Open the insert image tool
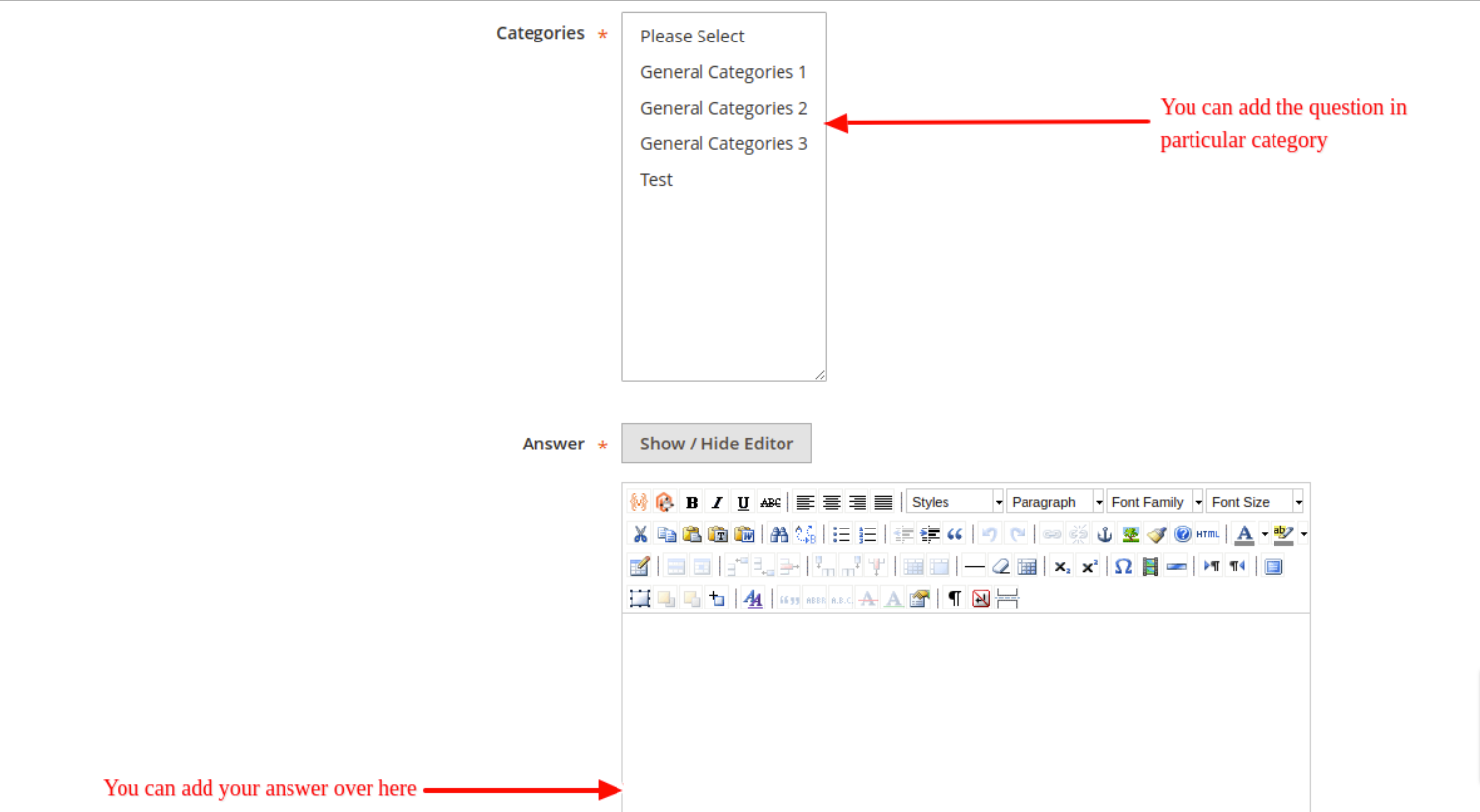1480x812 pixels. pos(1130,534)
